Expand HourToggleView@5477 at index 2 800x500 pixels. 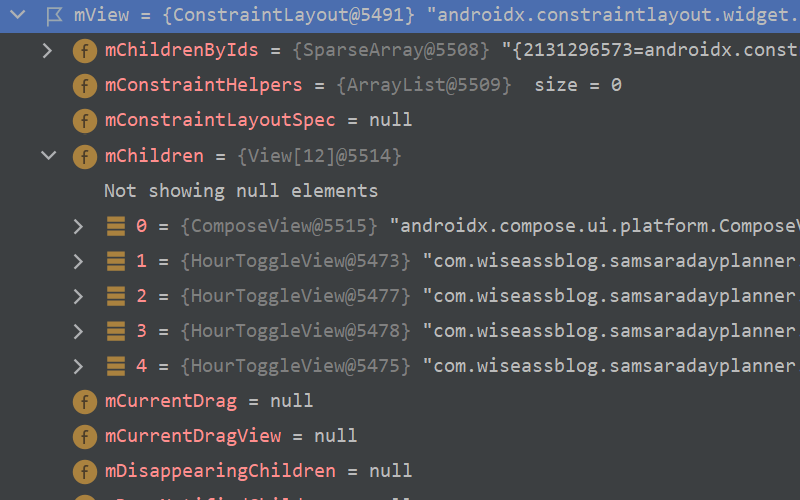point(78,296)
